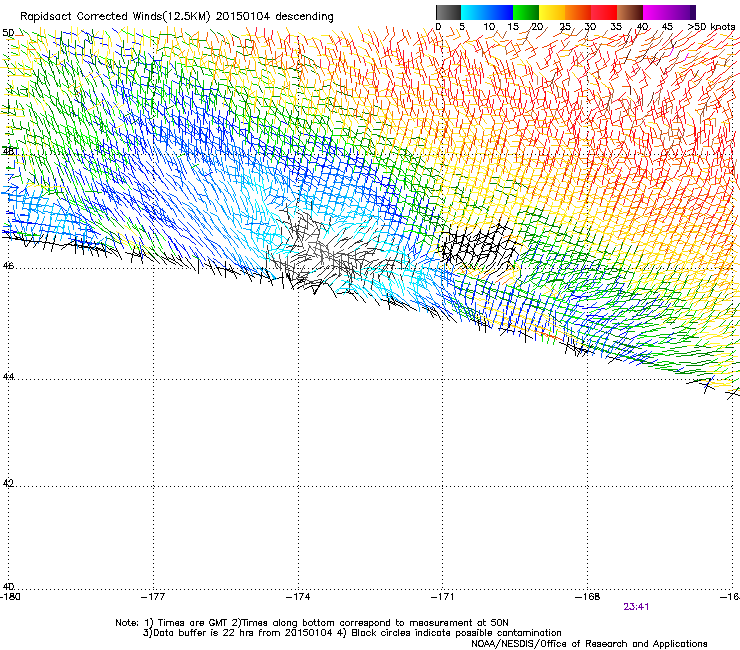Image resolution: width=740 pixels, height=650 pixels.
Task: Click the magenta 40-45 knots legend segment
Action: coord(656,12)
